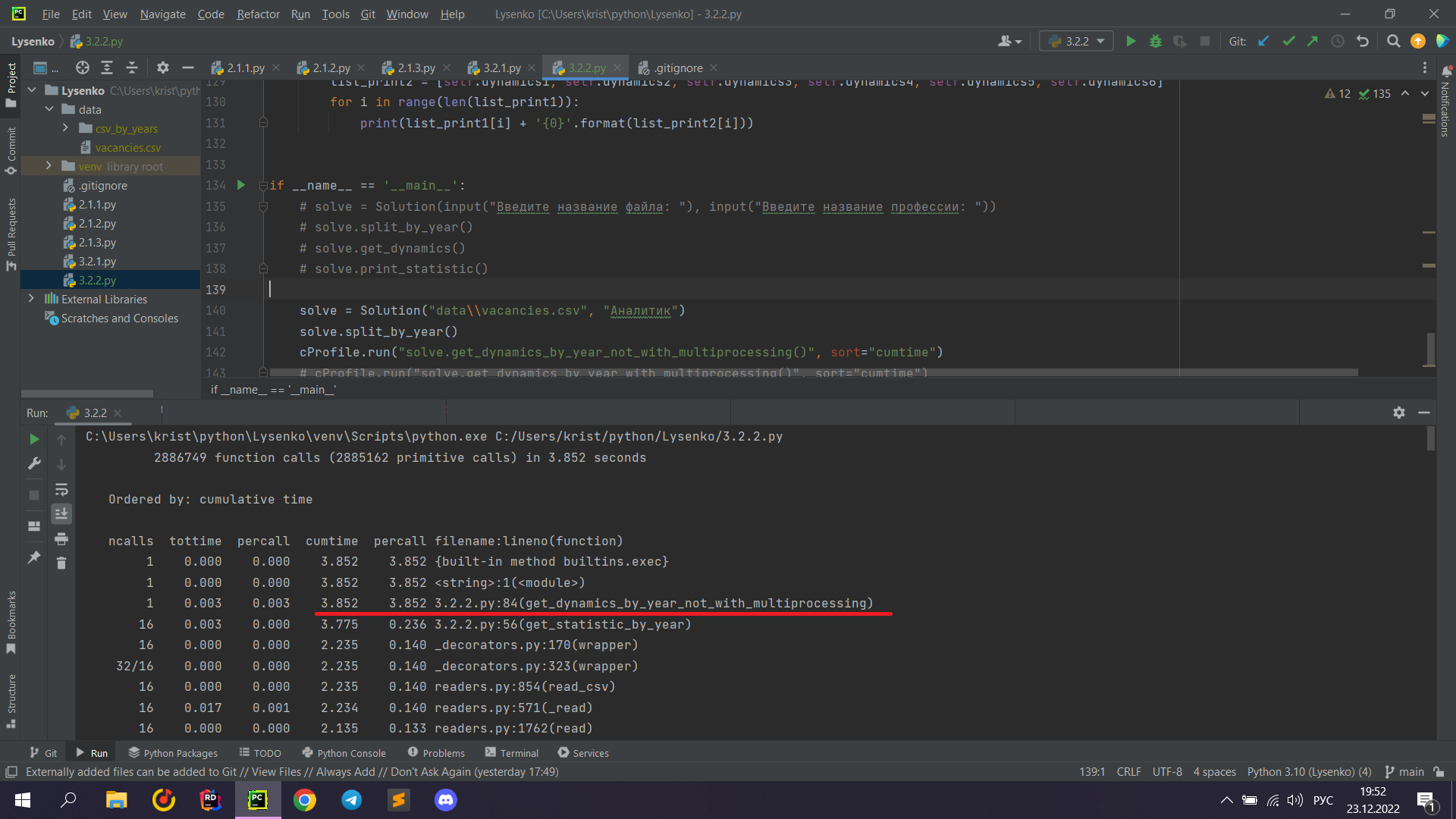Click Git update project arrow icon
1456x819 pixels.
click(x=1263, y=41)
